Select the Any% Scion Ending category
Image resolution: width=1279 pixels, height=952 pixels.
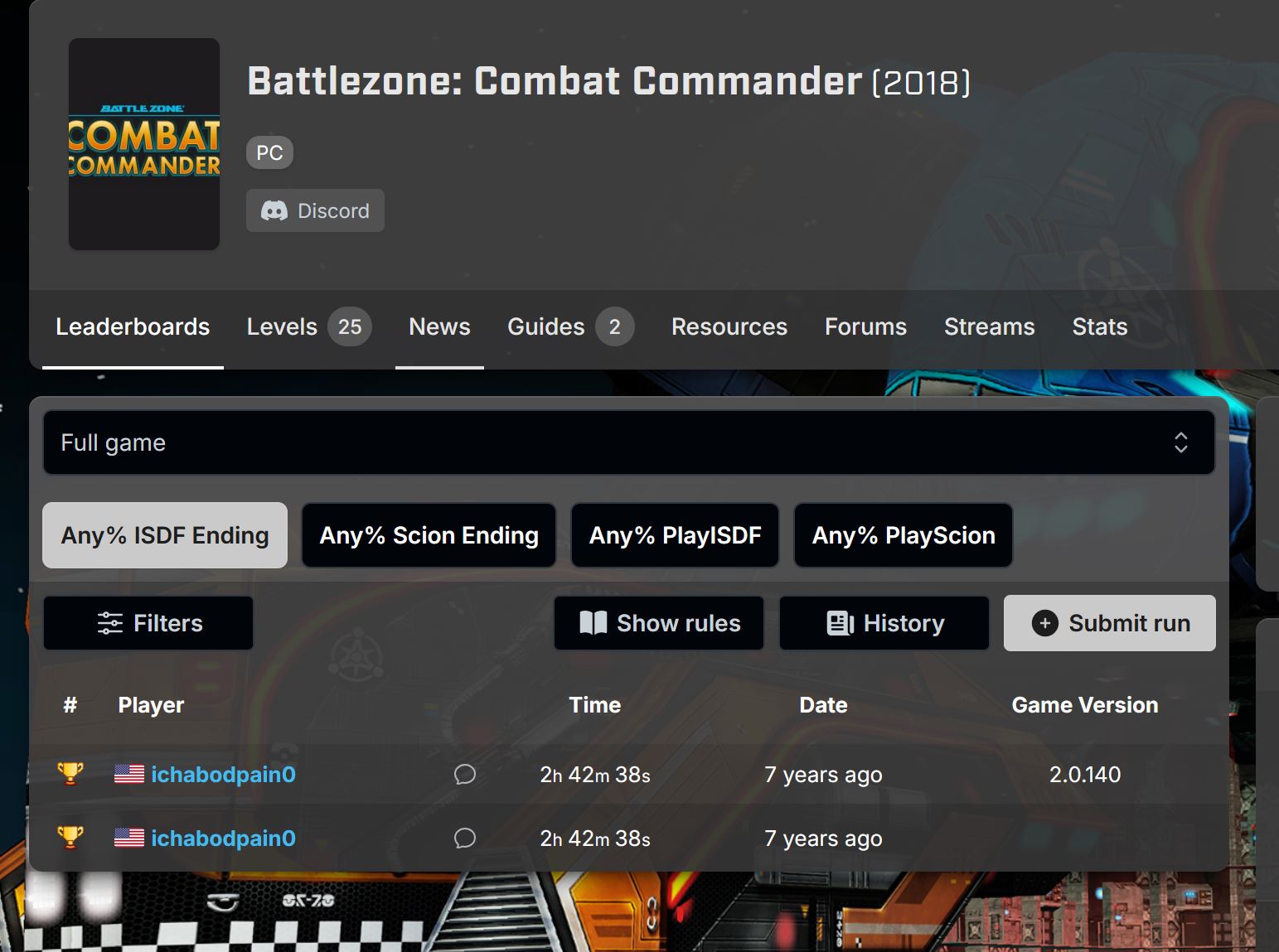click(429, 535)
